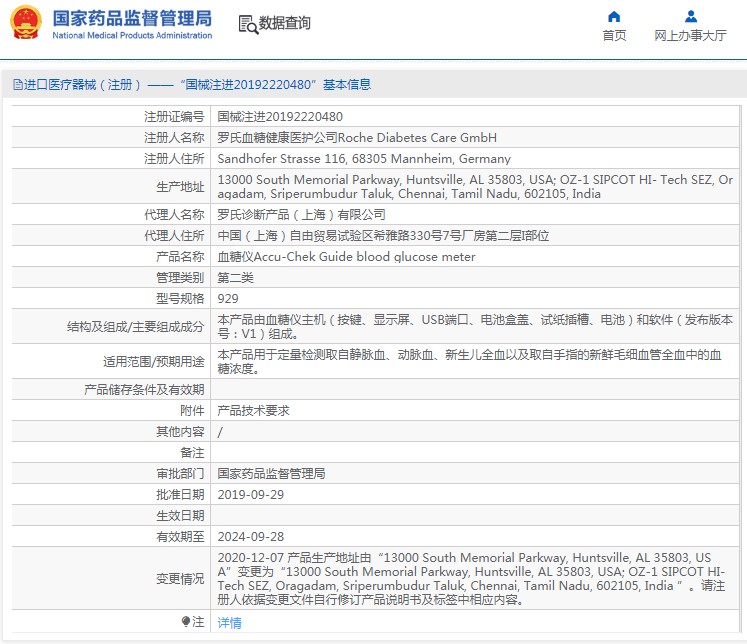Click the 有效期至 row label
Screen dimensions: 747x644
click(180, 537)
